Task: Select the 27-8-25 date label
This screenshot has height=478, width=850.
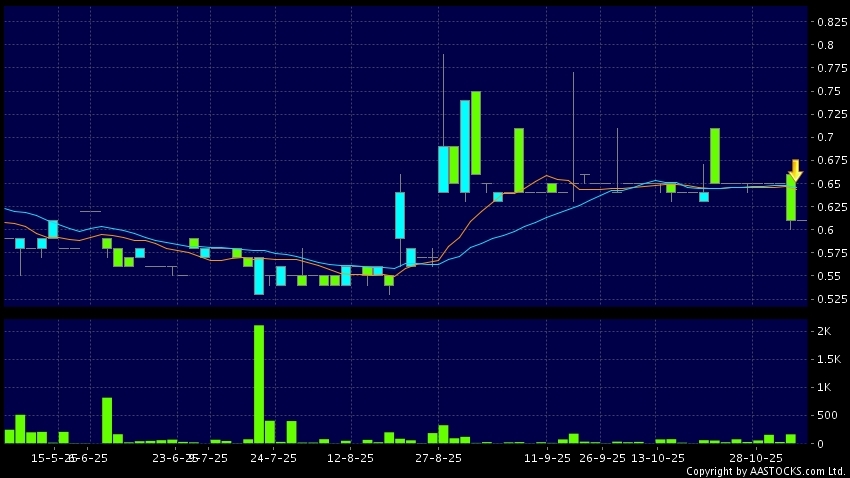Action: click(438, 458)
